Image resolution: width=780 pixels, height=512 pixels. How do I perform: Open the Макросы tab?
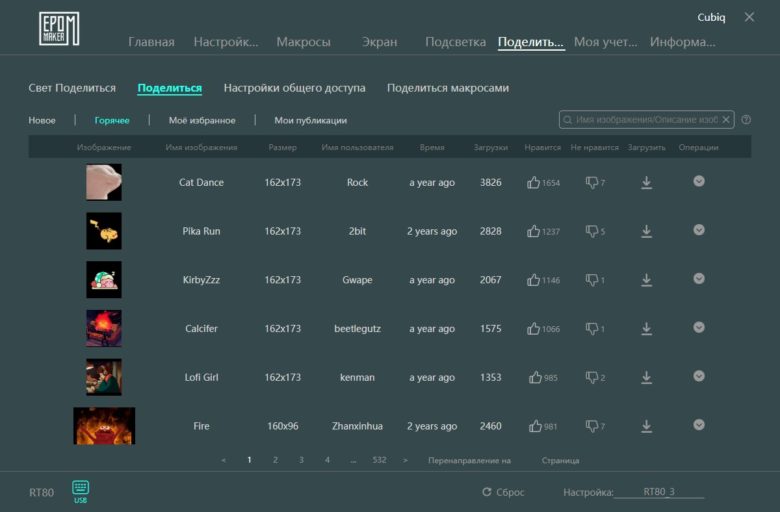pyautogui.click(x=303, y=42)
